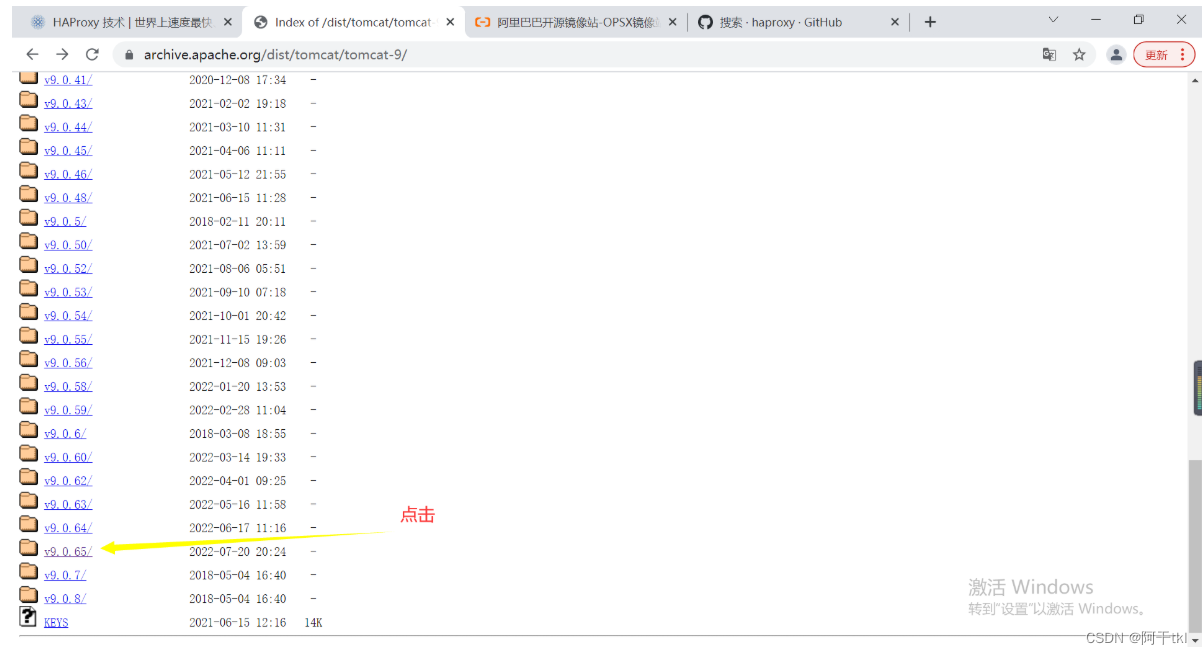Screen dimensions: 1202x654
Task: Click the folder icon beside v9.0.50/
Action: (x=28, y=241)
